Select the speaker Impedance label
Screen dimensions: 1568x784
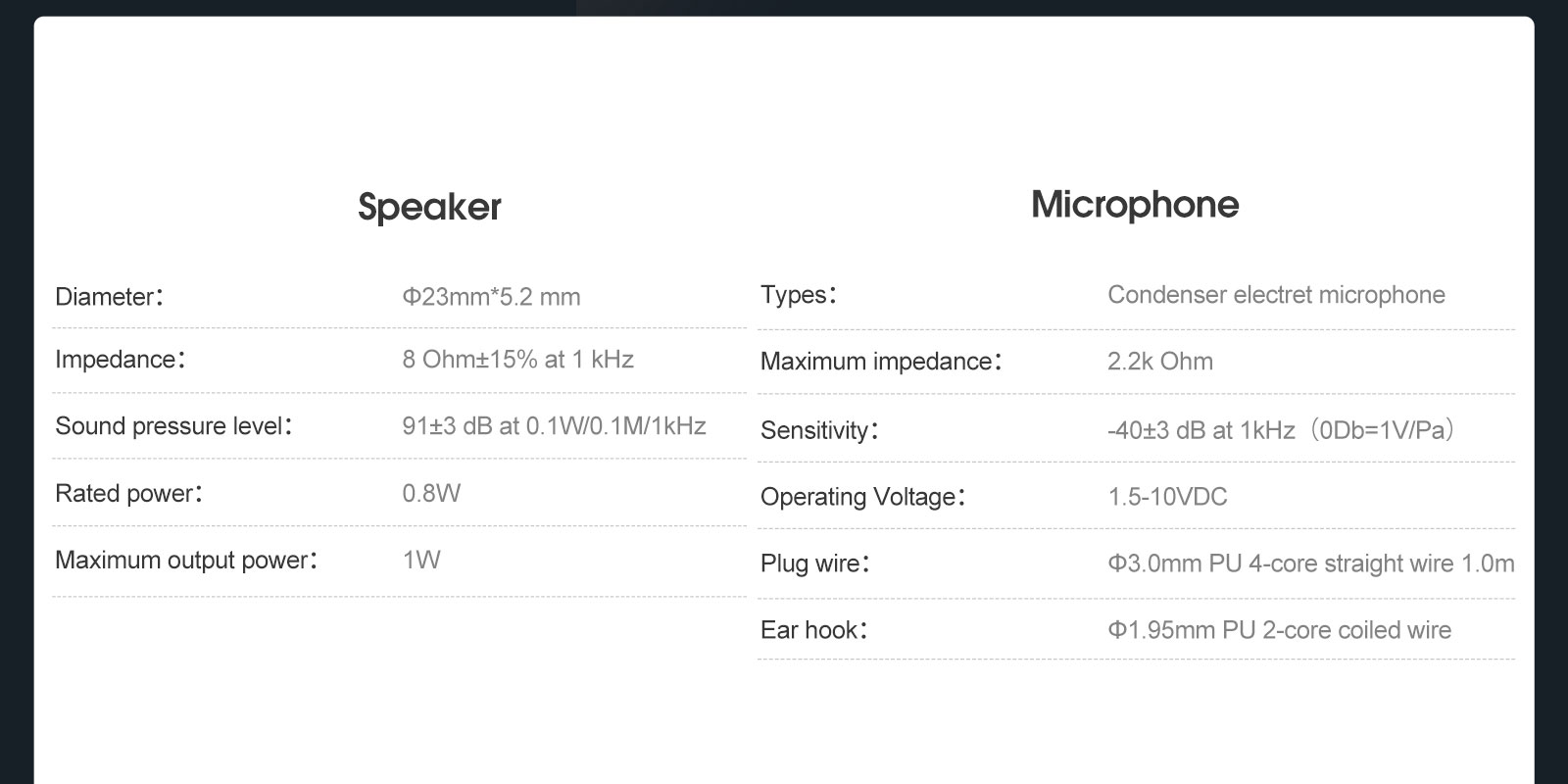[120, 360]
